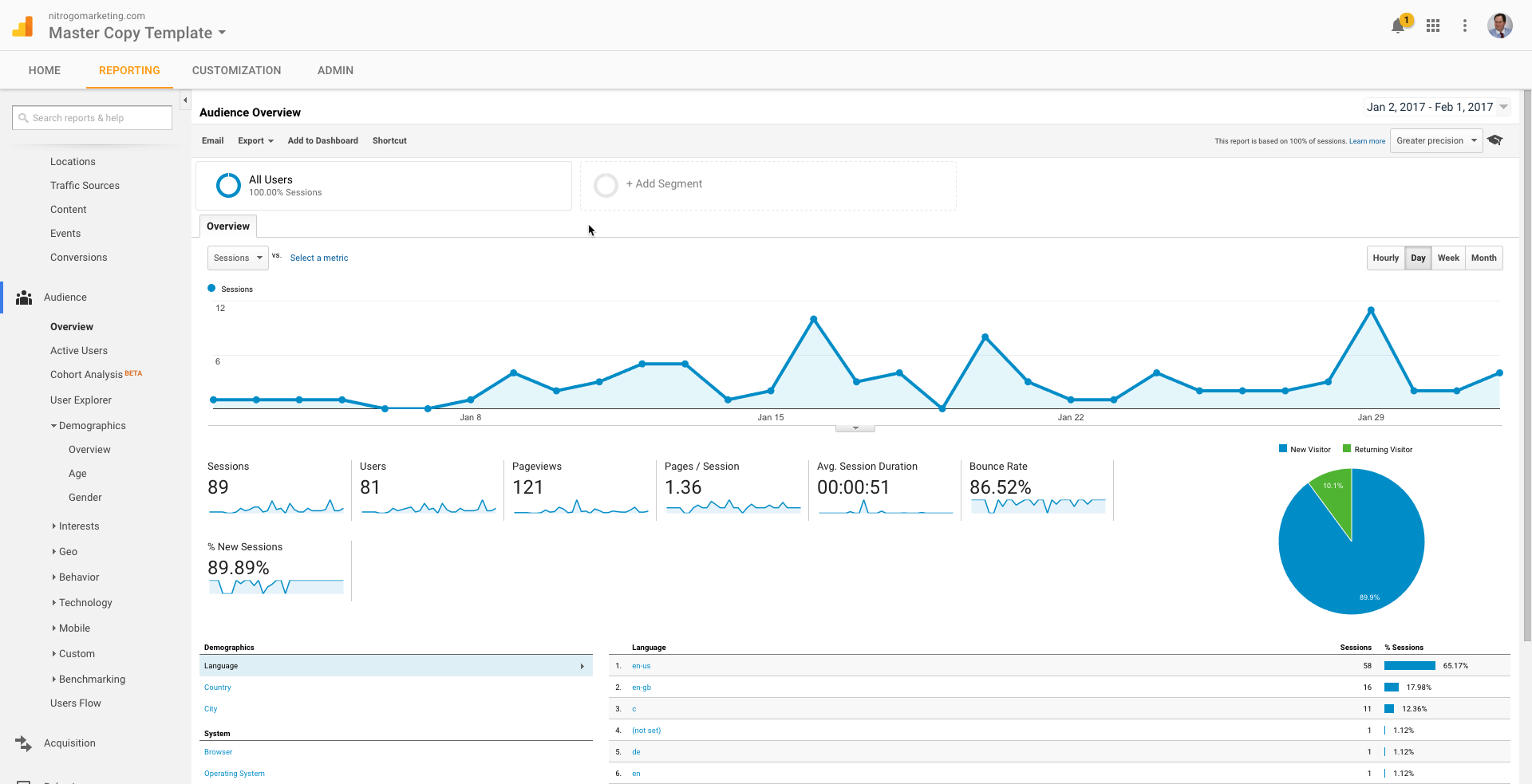Click Add to Dashboard button
This screenshot has height=784, width=1532.
pos(322,140)
